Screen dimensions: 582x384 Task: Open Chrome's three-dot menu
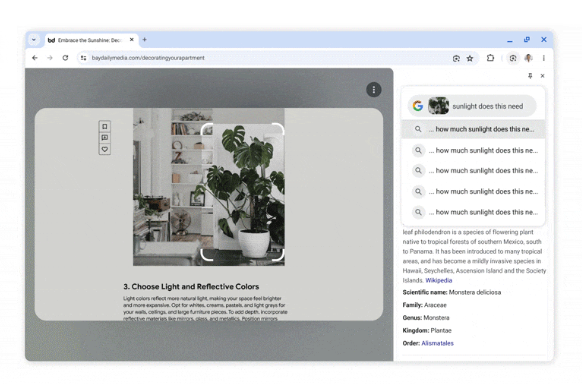(x=543, y=58)
